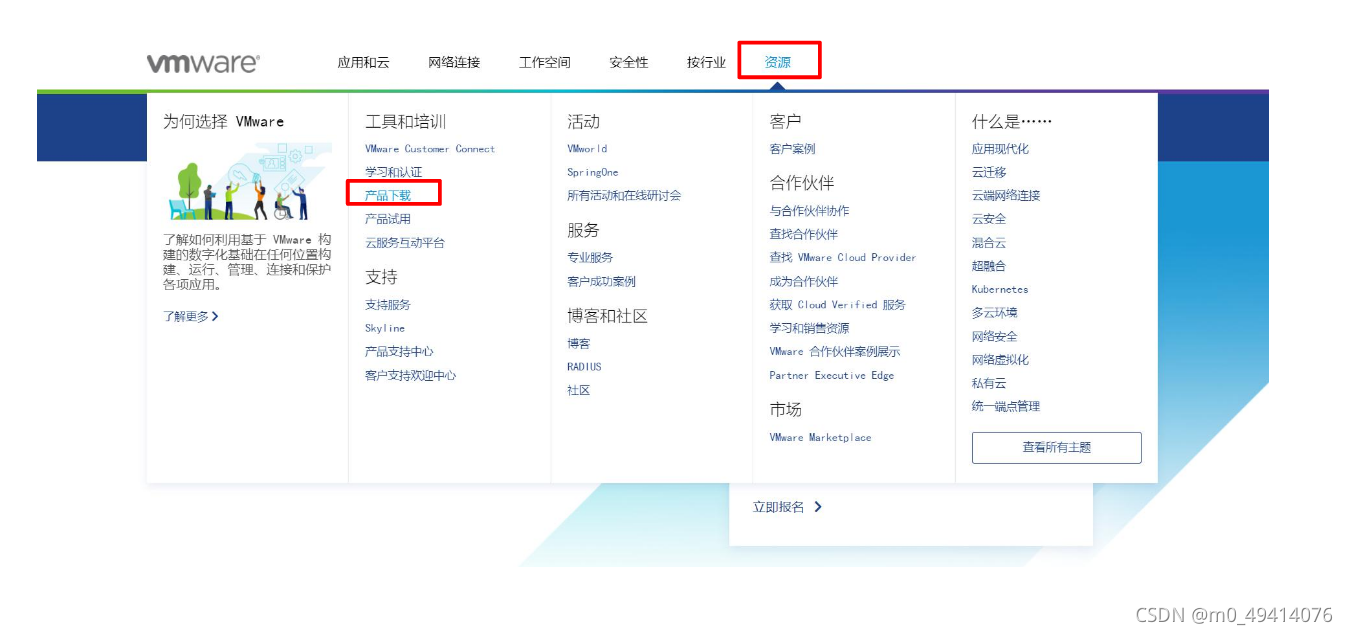Open the SpringOne link

coord(593,172)
